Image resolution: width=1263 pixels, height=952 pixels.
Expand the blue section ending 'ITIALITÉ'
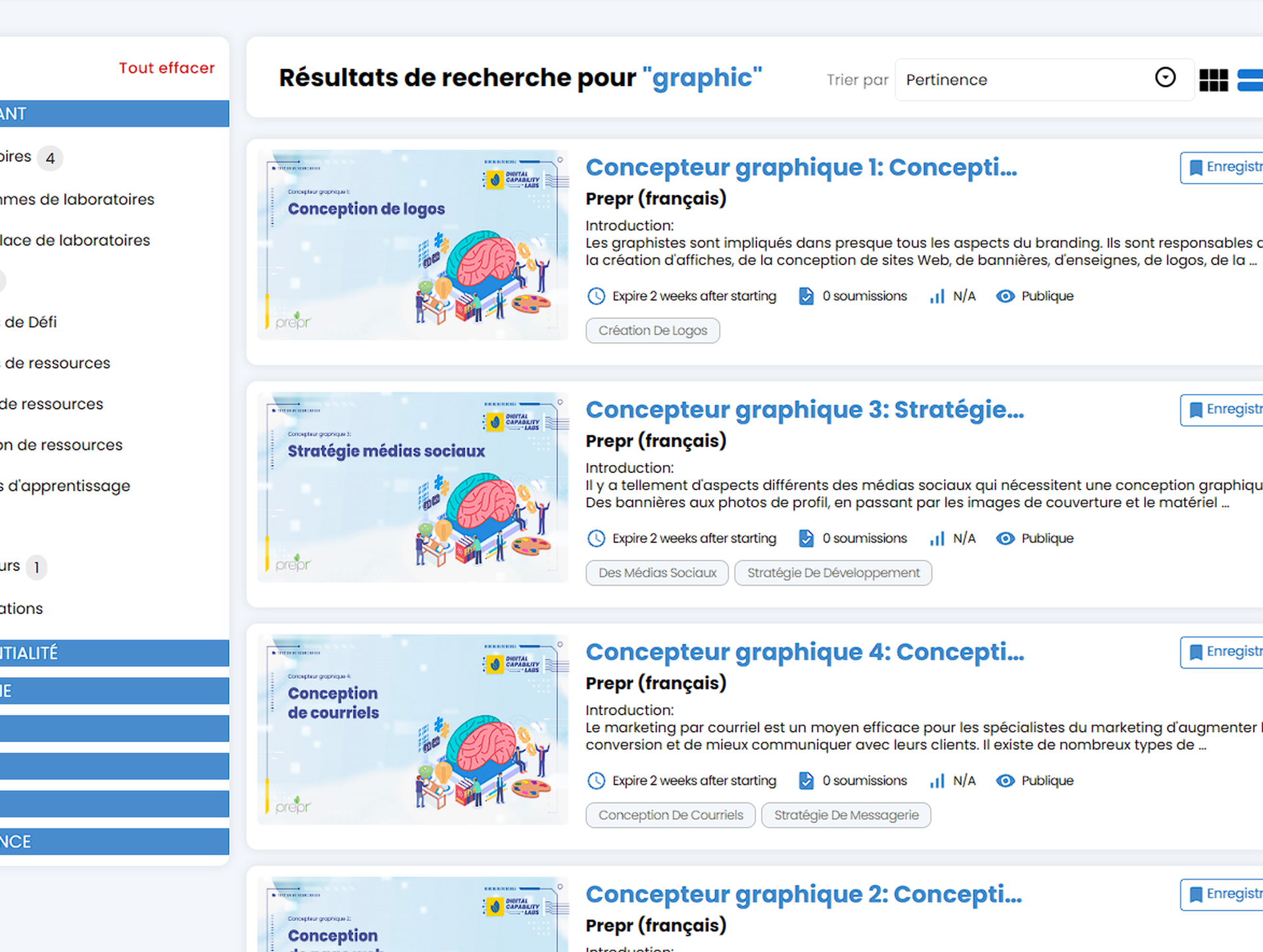[114, 653]
